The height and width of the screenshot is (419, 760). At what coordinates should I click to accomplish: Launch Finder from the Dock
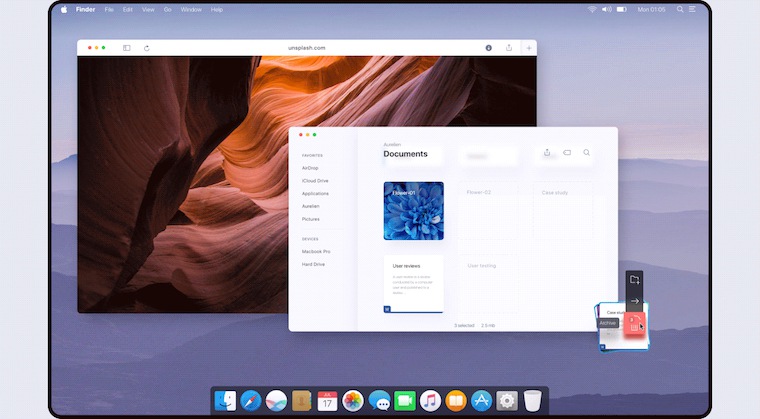(x=225, y=401)
